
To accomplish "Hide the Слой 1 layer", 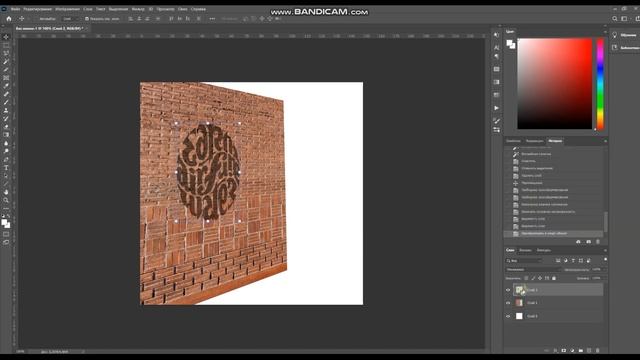I will 508,303.
